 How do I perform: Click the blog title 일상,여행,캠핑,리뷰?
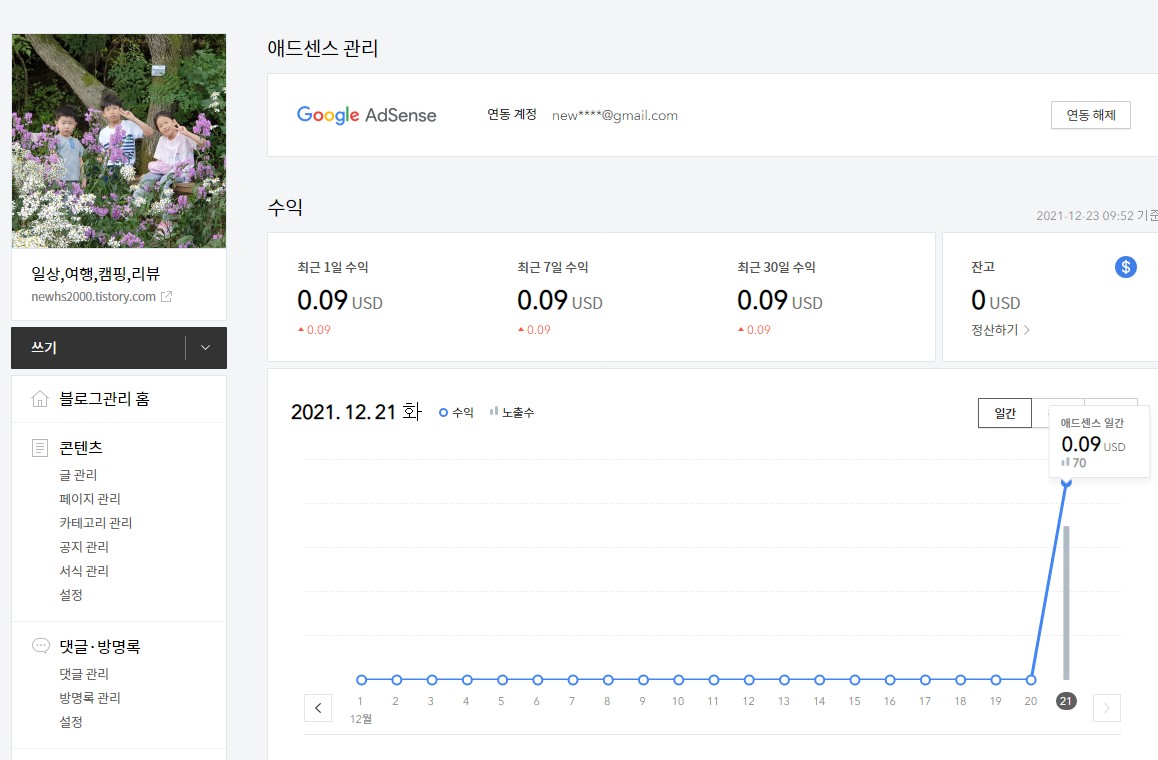coord(95,274)
